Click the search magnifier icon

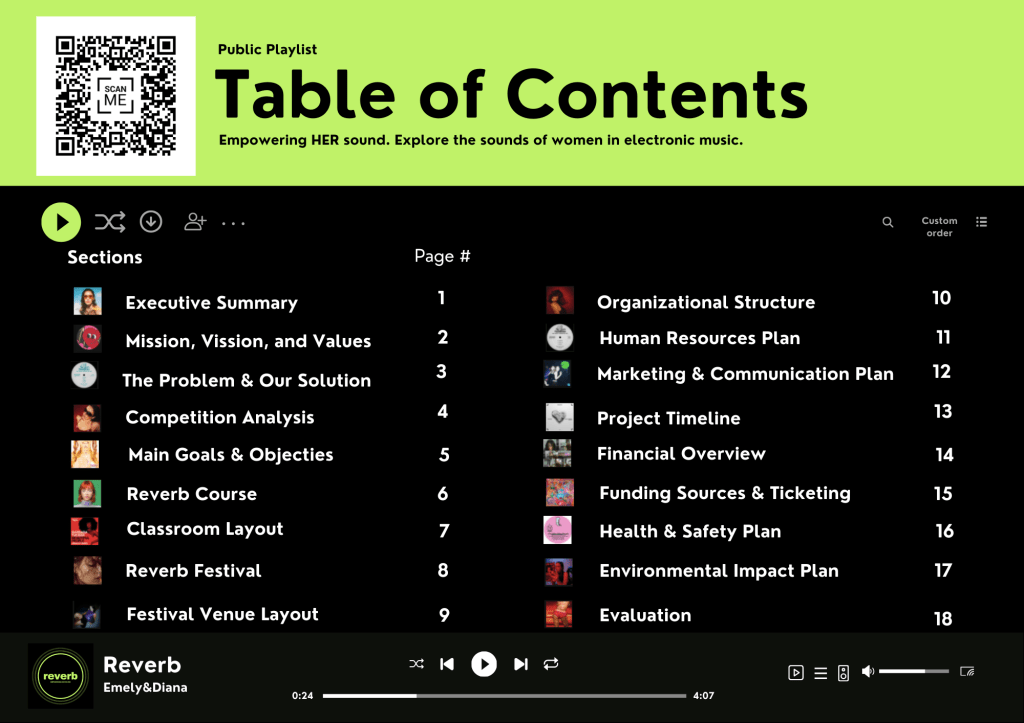point(887,222)
